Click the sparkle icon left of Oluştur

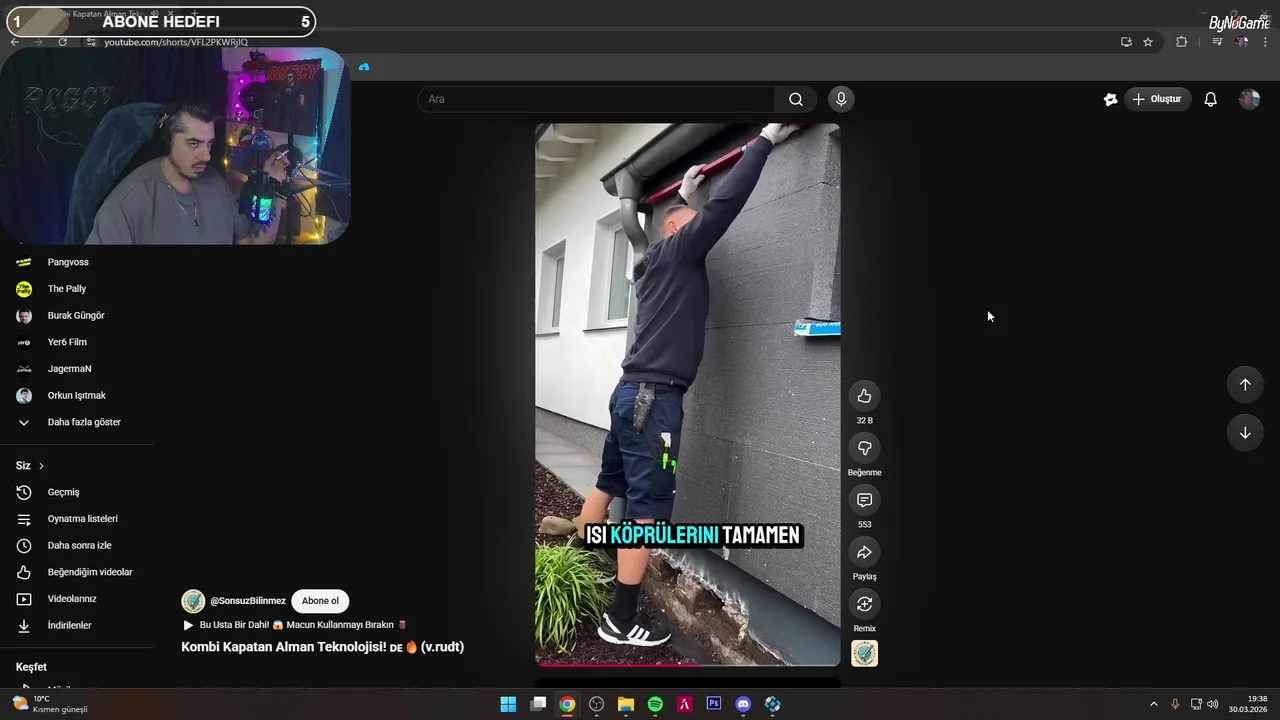[x=1110, y=99]
